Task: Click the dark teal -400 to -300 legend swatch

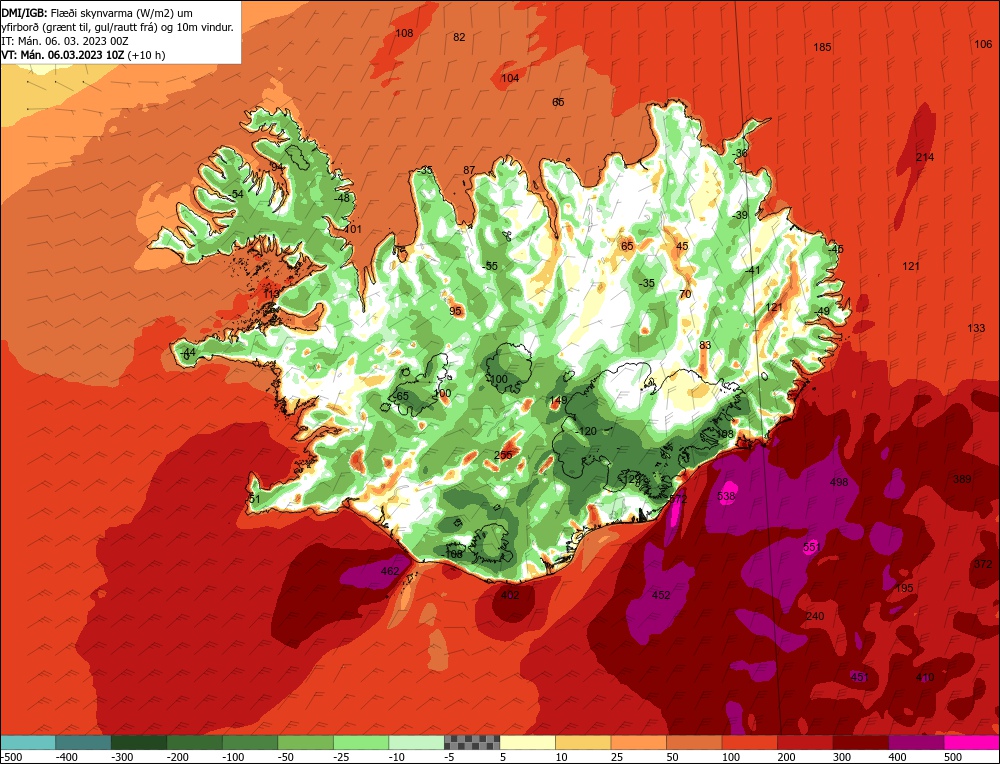Action: tap(84, 742)
